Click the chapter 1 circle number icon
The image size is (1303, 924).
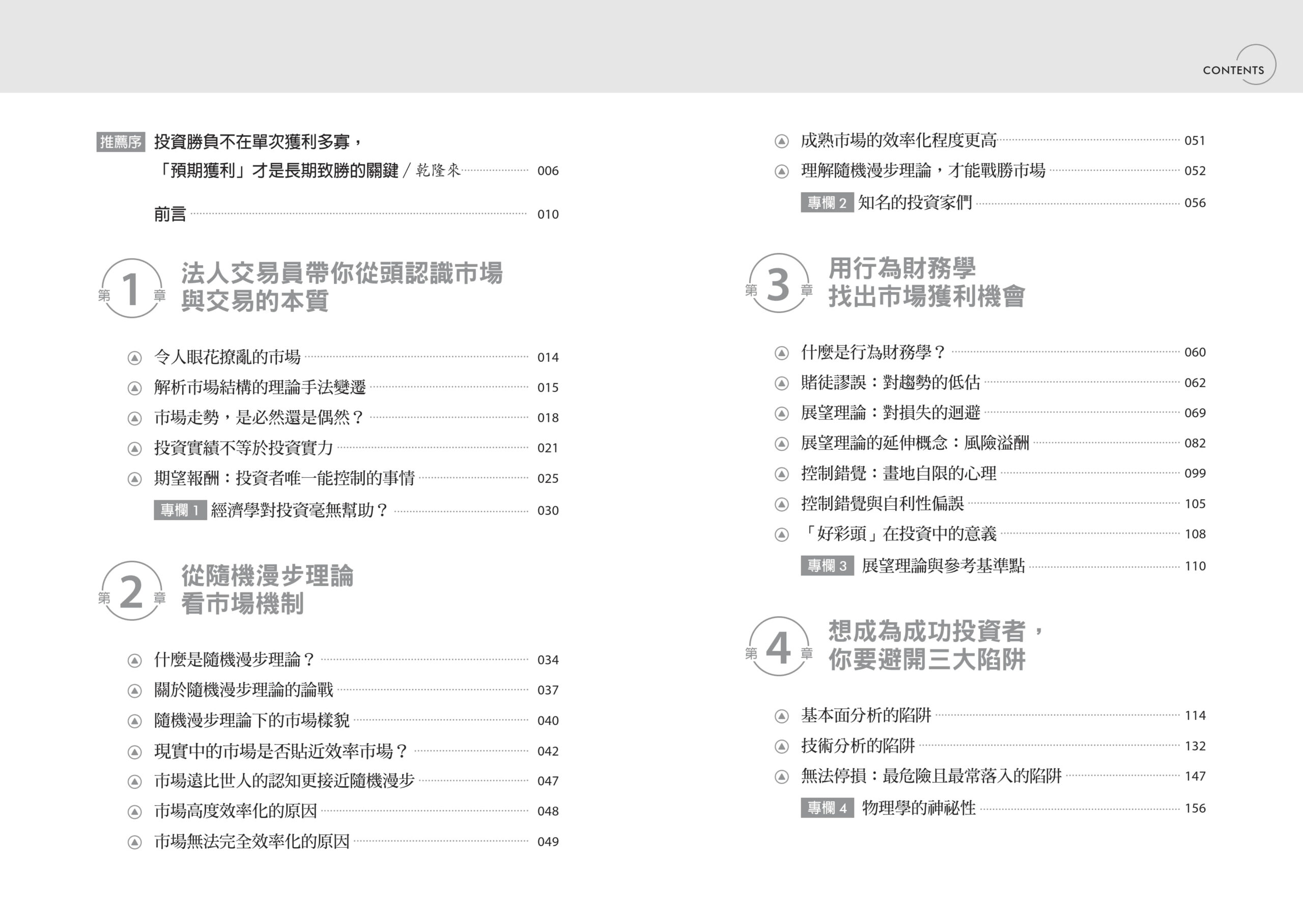tap(132, 288)
